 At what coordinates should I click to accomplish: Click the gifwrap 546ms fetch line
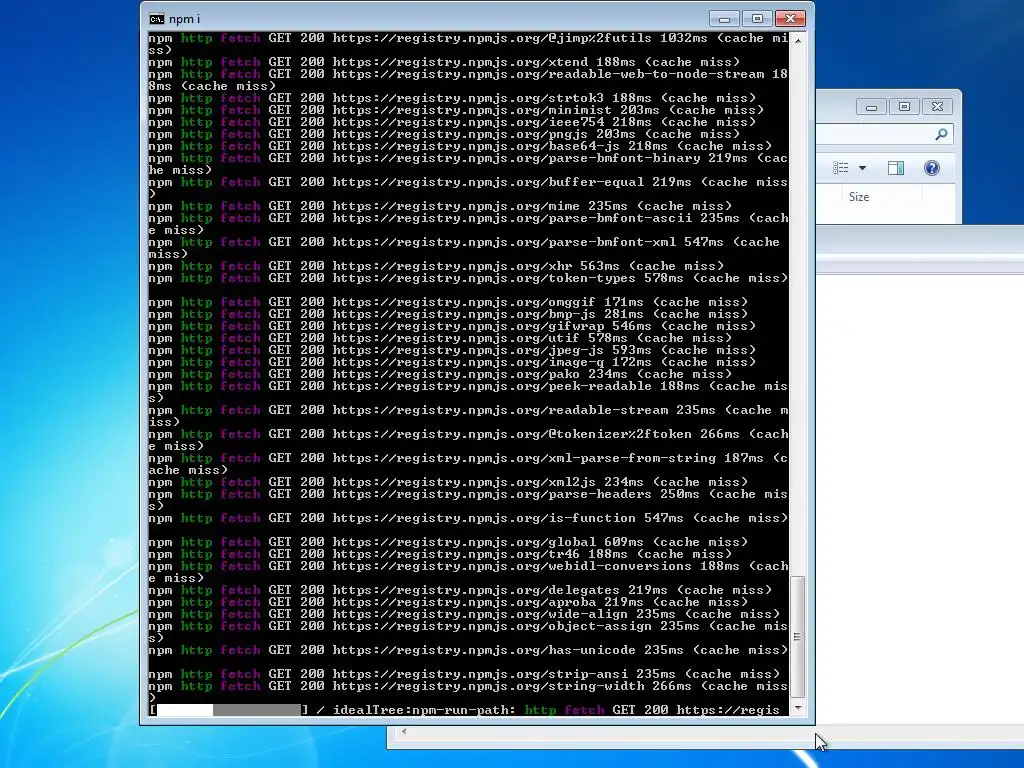[x=452, y=327]
